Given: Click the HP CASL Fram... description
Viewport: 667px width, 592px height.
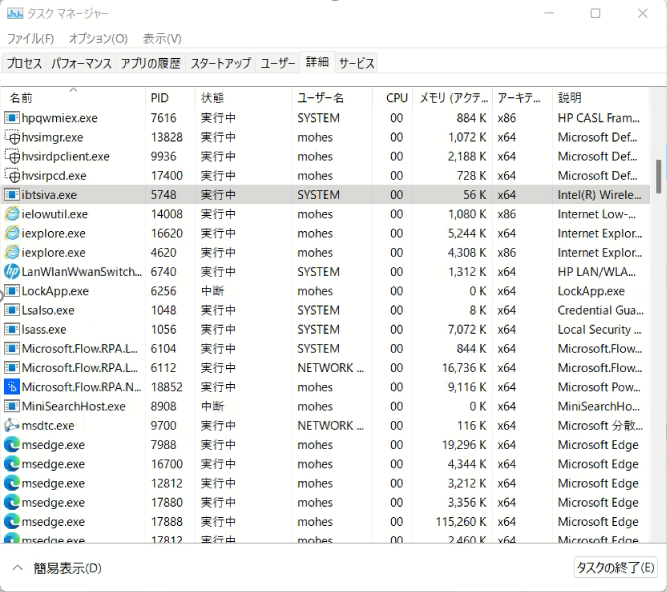Looking at the screenshot, I should 599,118.
